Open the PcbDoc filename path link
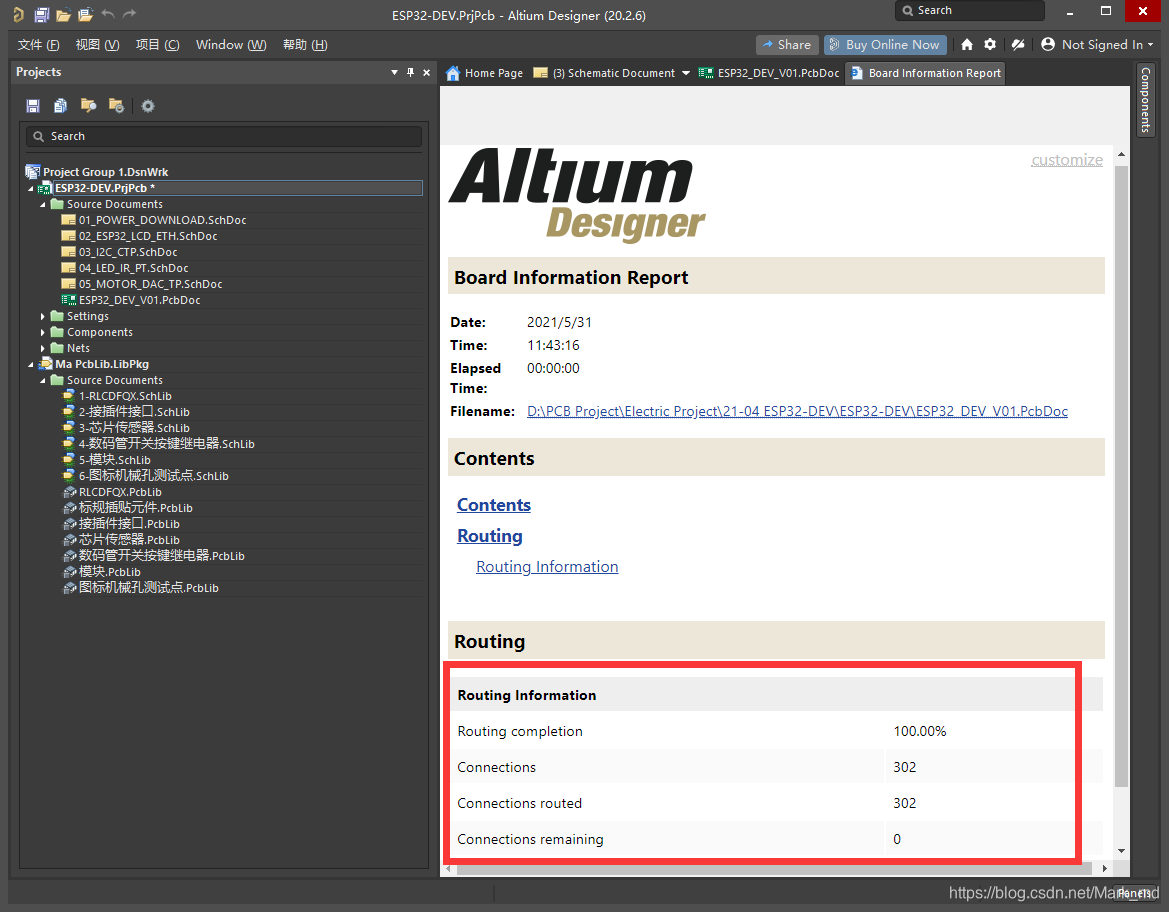Screen dimensions: 1169x912 tap(797, 411)
